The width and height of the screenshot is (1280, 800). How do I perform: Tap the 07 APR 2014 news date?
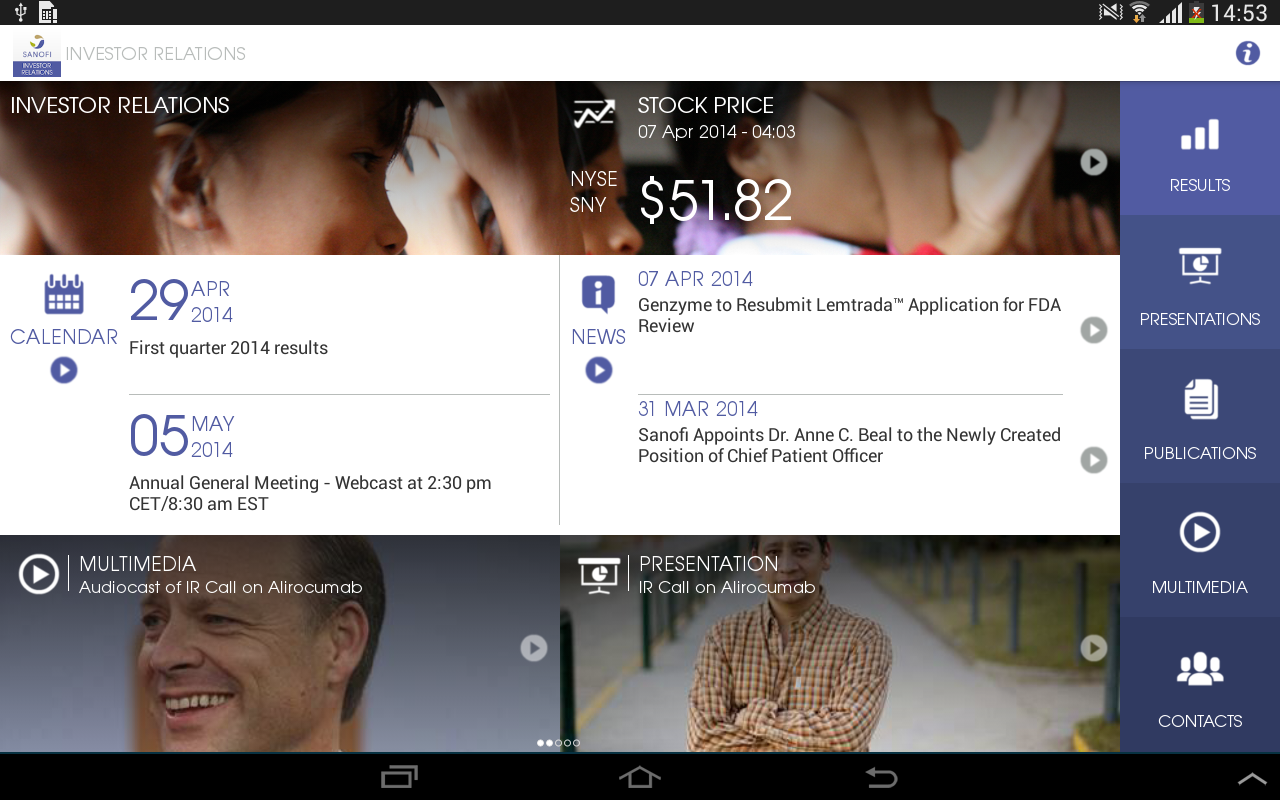click(695, 279)
